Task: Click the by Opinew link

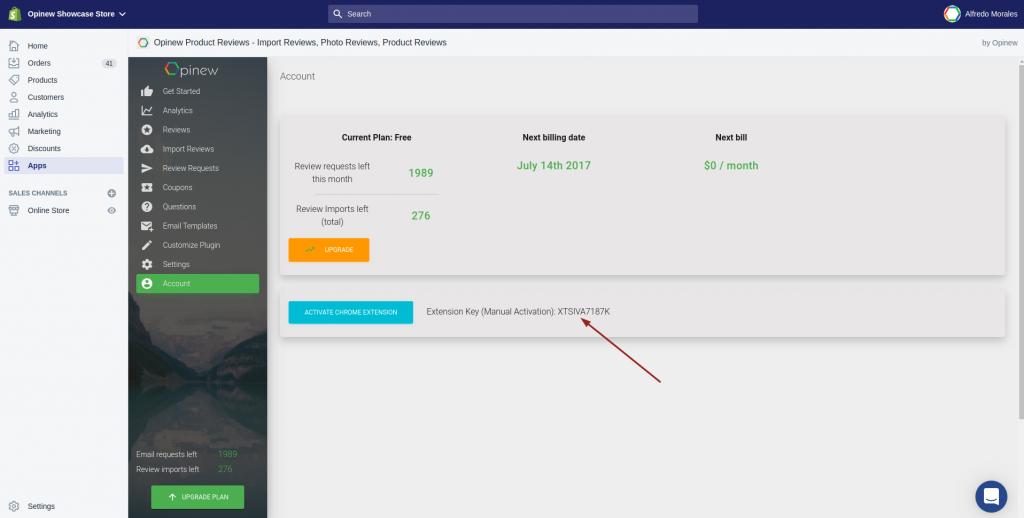Action: [999, 42]
